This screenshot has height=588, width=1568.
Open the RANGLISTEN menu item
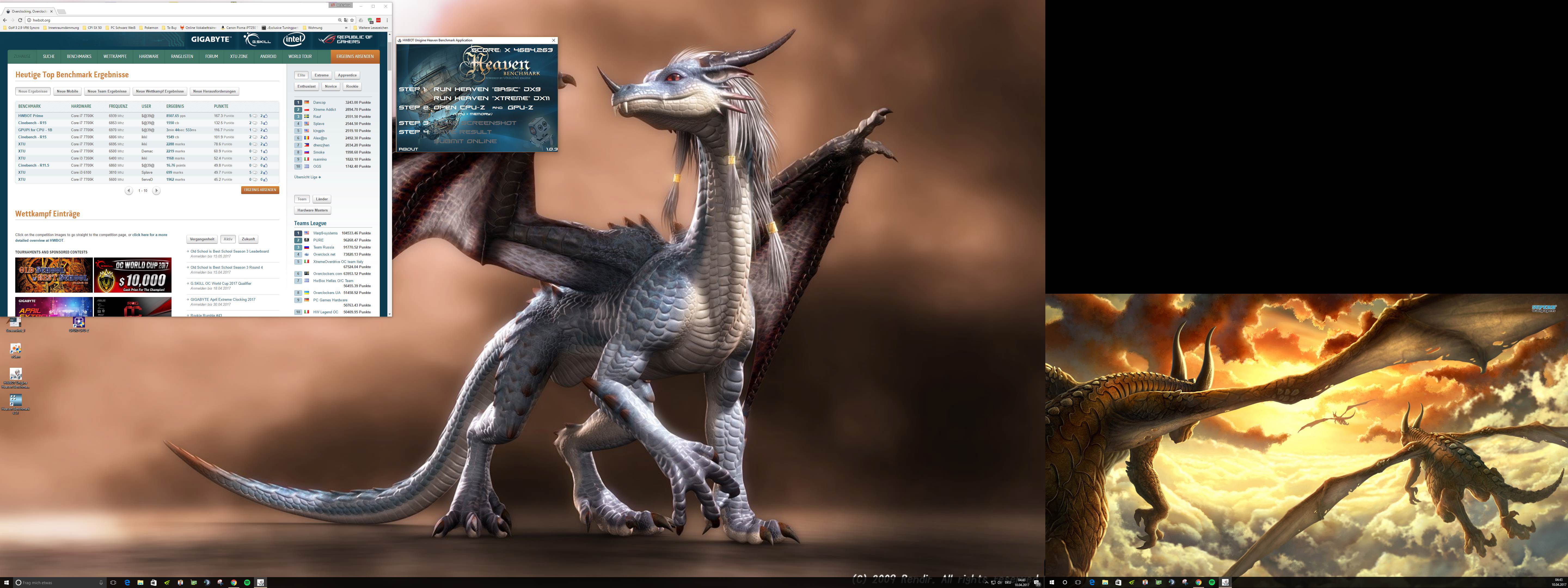[x=182, y=57]
